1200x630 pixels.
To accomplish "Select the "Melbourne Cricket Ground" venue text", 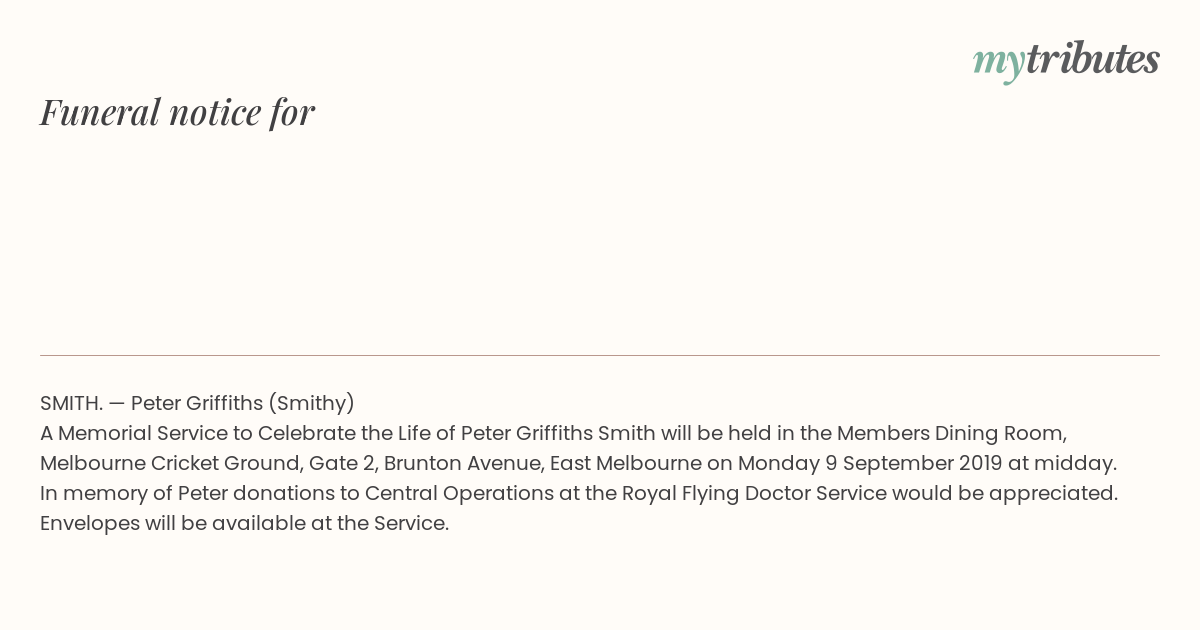I will [170, 463].
